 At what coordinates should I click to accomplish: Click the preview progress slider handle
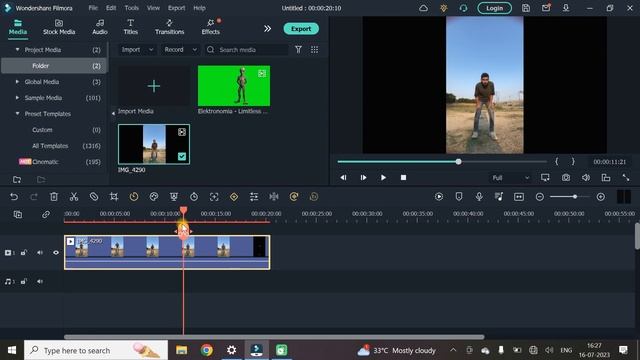tap(458, 162)
